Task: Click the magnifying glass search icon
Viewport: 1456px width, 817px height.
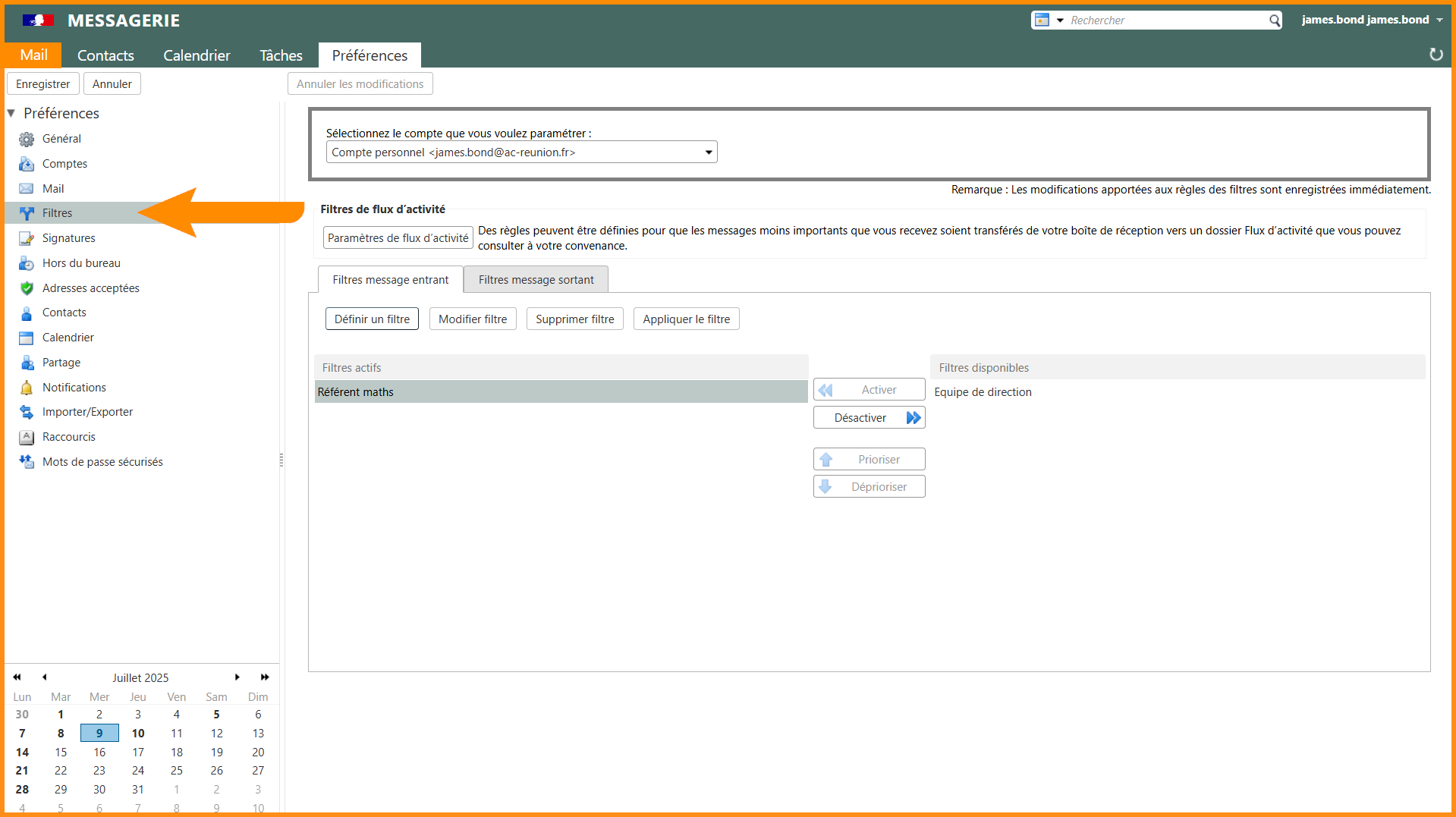Action: (1275, 20)
